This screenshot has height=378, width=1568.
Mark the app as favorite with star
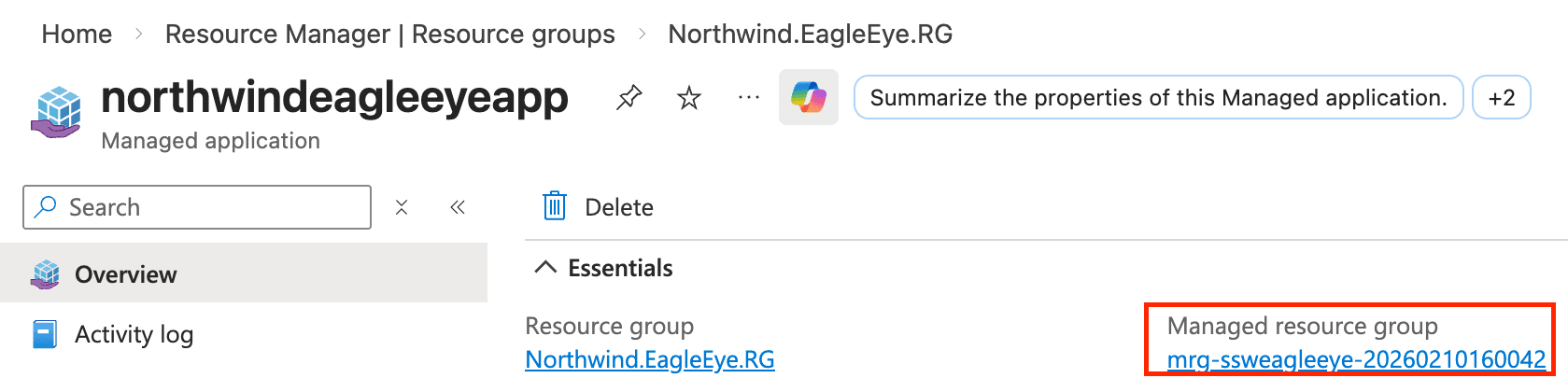click(x=689, y=97)
